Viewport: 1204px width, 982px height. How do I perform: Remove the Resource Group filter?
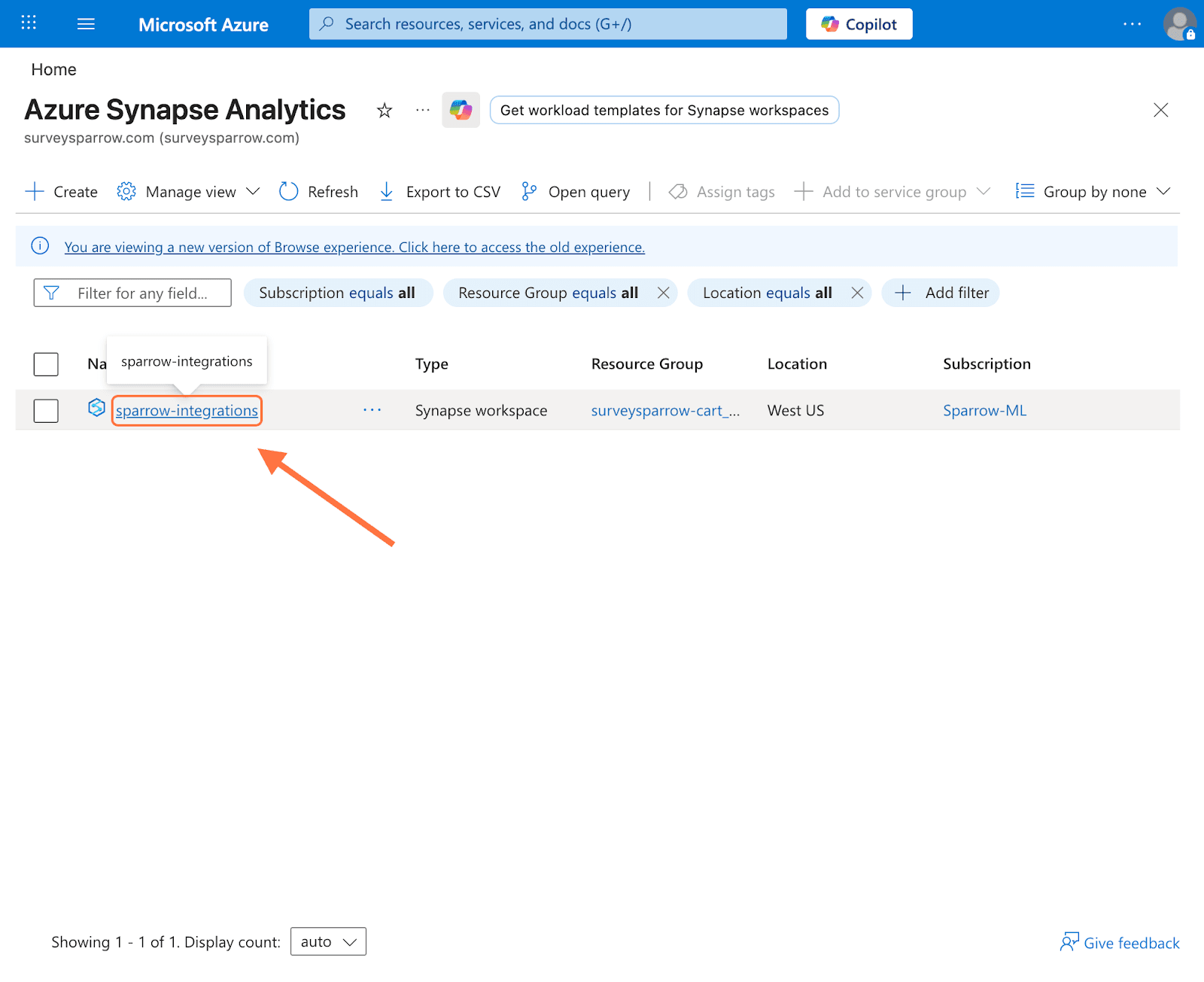point(663,293)
